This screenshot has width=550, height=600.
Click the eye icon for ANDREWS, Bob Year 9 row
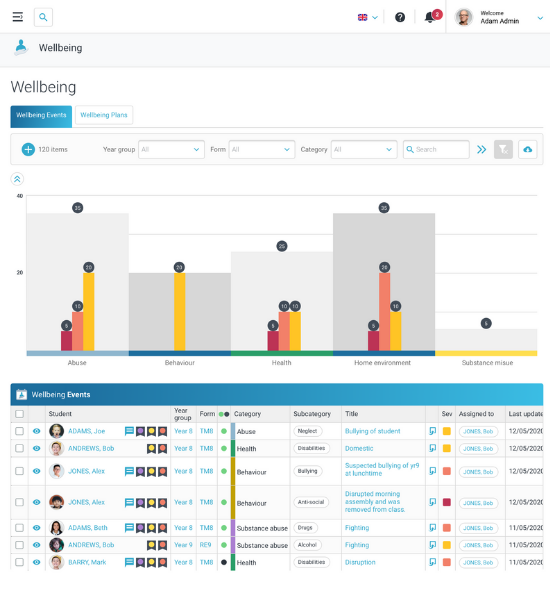(x=36, y=545)
